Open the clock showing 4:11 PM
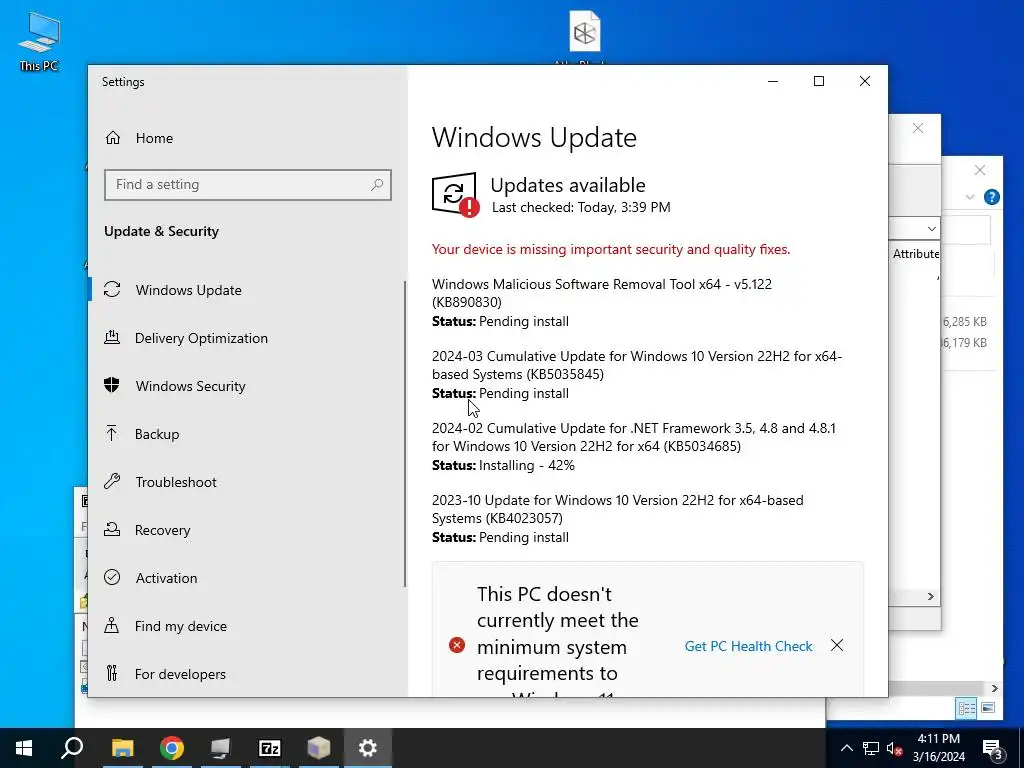This screenshot has height=768, width=1024. (938, 748)
